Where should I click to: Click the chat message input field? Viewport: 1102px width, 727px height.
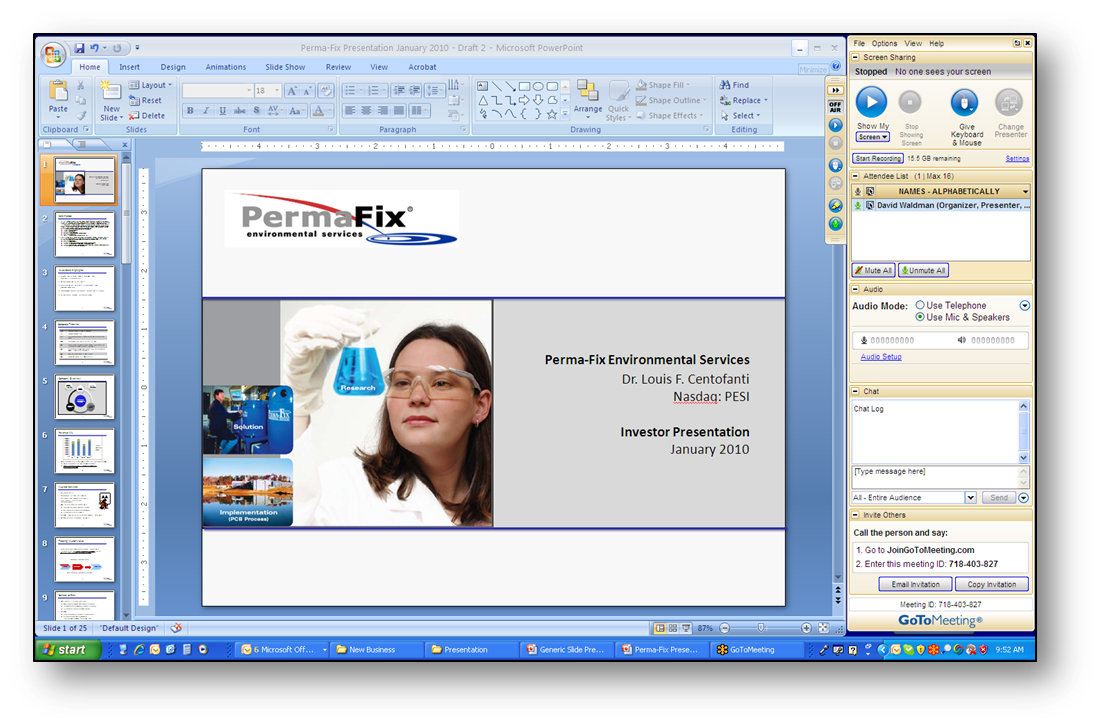935,477
